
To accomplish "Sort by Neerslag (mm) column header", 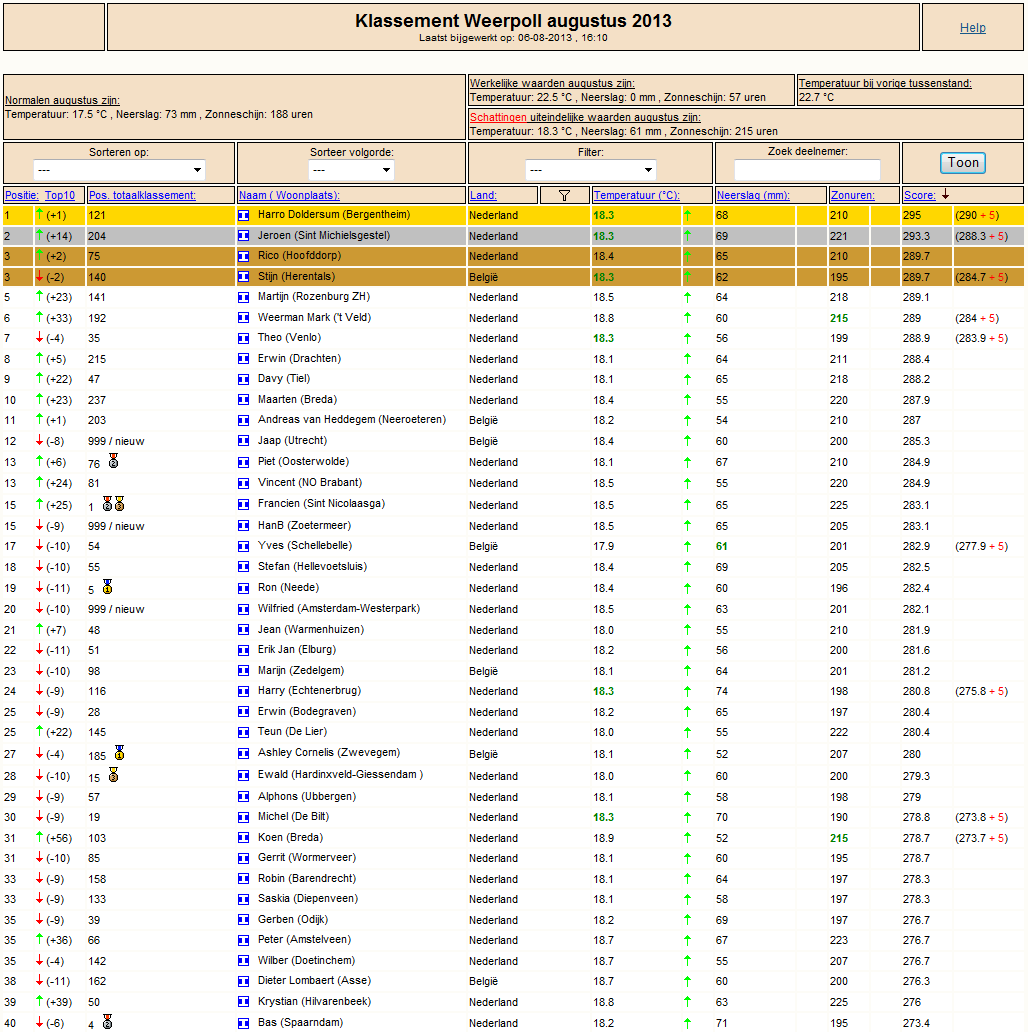I will pos(753,195).
